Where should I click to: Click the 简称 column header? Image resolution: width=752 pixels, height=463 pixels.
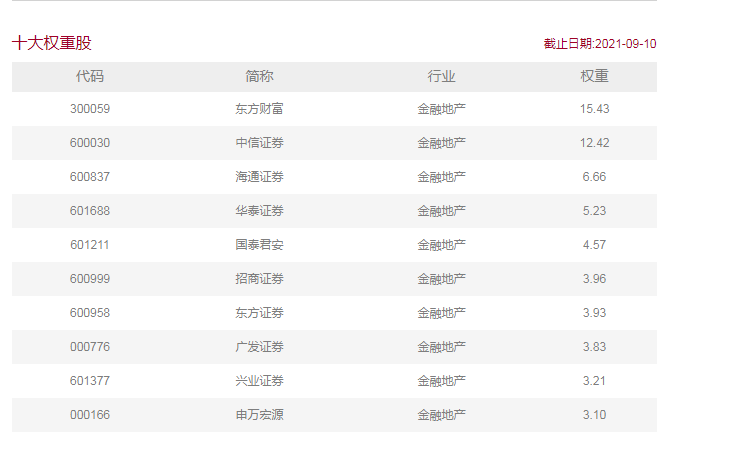[259, 76]
